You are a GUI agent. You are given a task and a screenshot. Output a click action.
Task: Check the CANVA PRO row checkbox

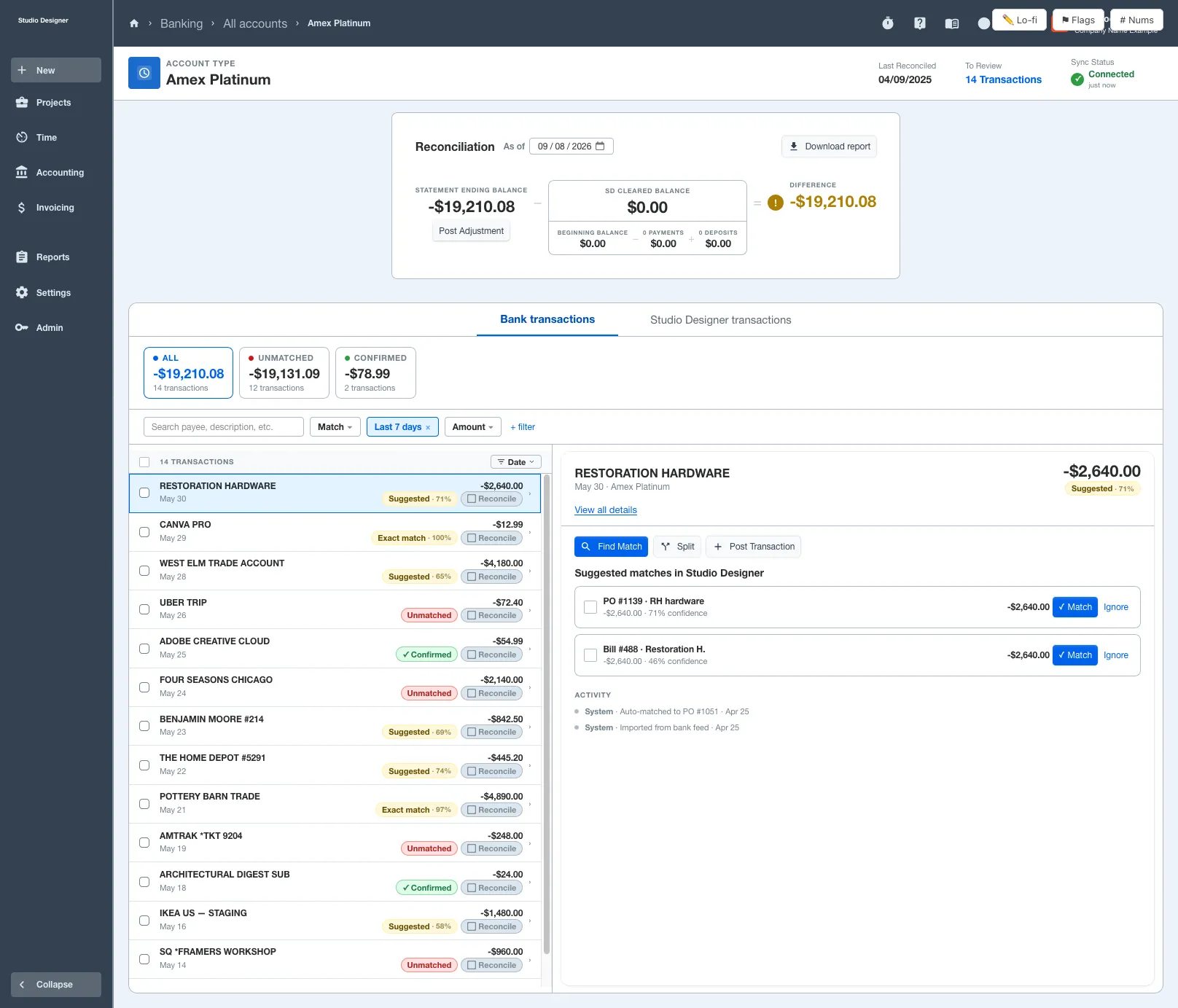click(x=144, y=532)
